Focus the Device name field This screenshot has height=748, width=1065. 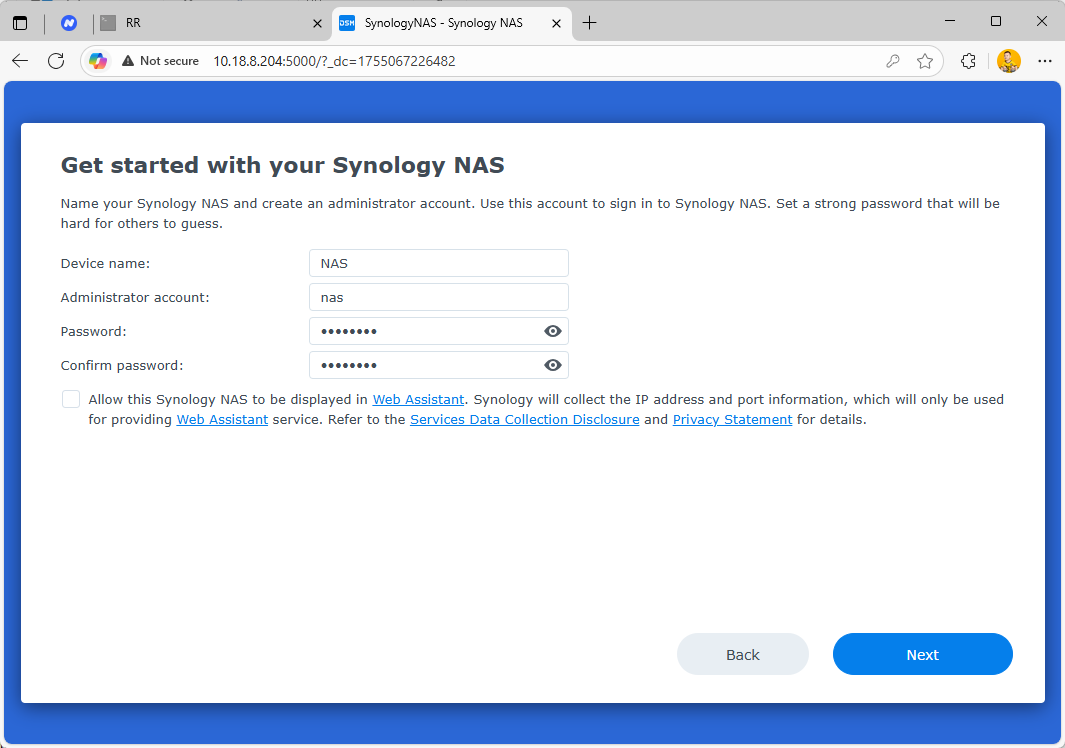click(x=439, y=263)
